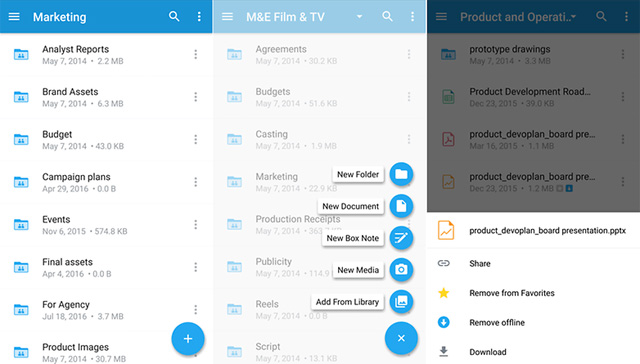The height and width of the screenshot is (364, 640).
Task: Open product_devoplan_board PDF dated Mar 16, 2015
Action: 533,140
